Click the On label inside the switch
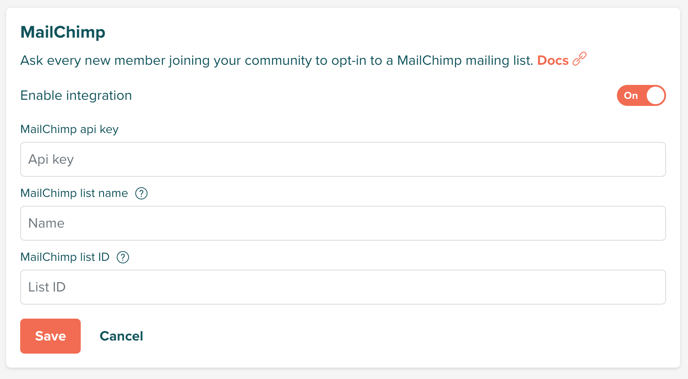688x379 pixels. (x=631, y=96)
